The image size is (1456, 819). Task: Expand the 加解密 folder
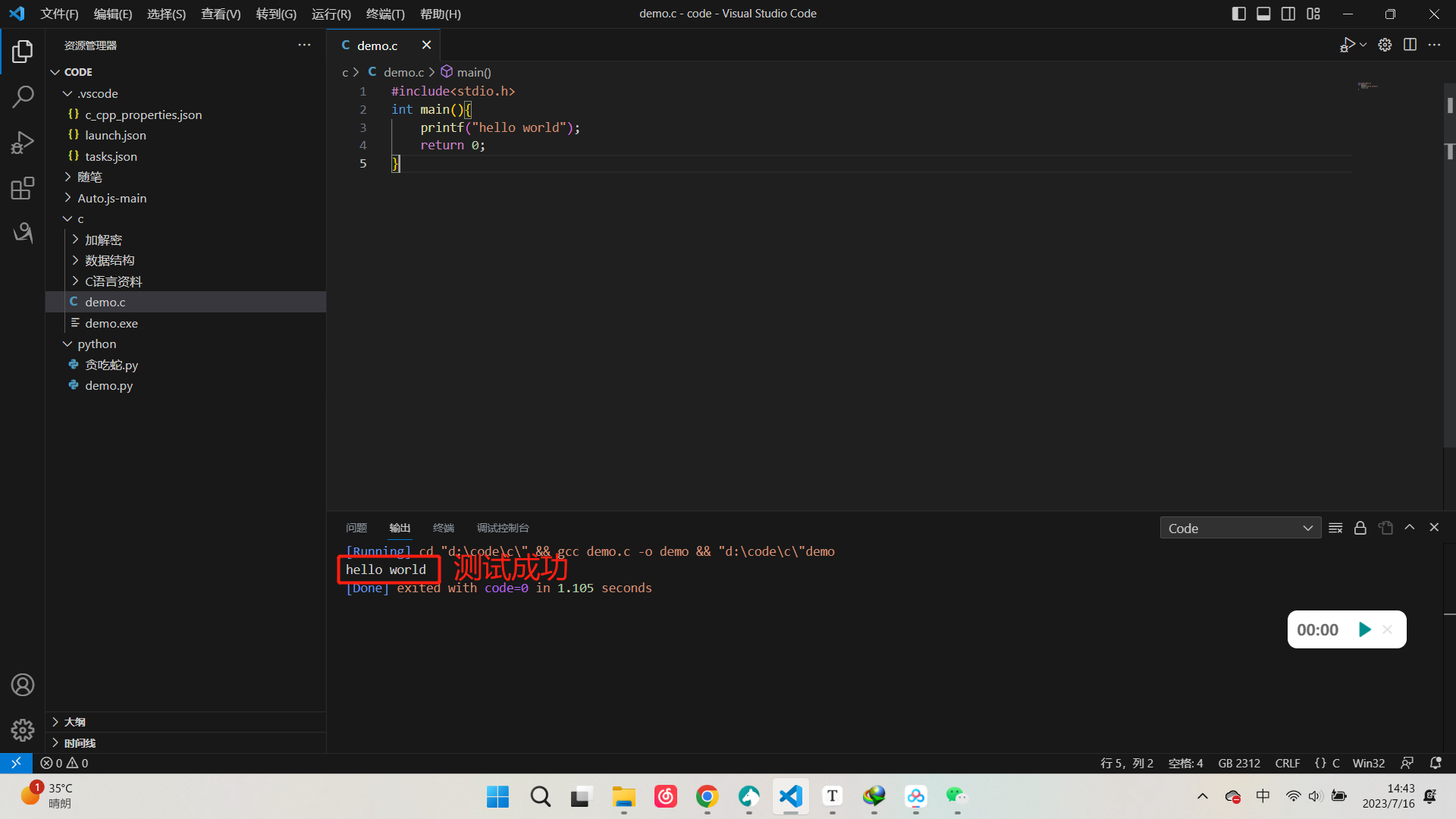pos(186,240)
